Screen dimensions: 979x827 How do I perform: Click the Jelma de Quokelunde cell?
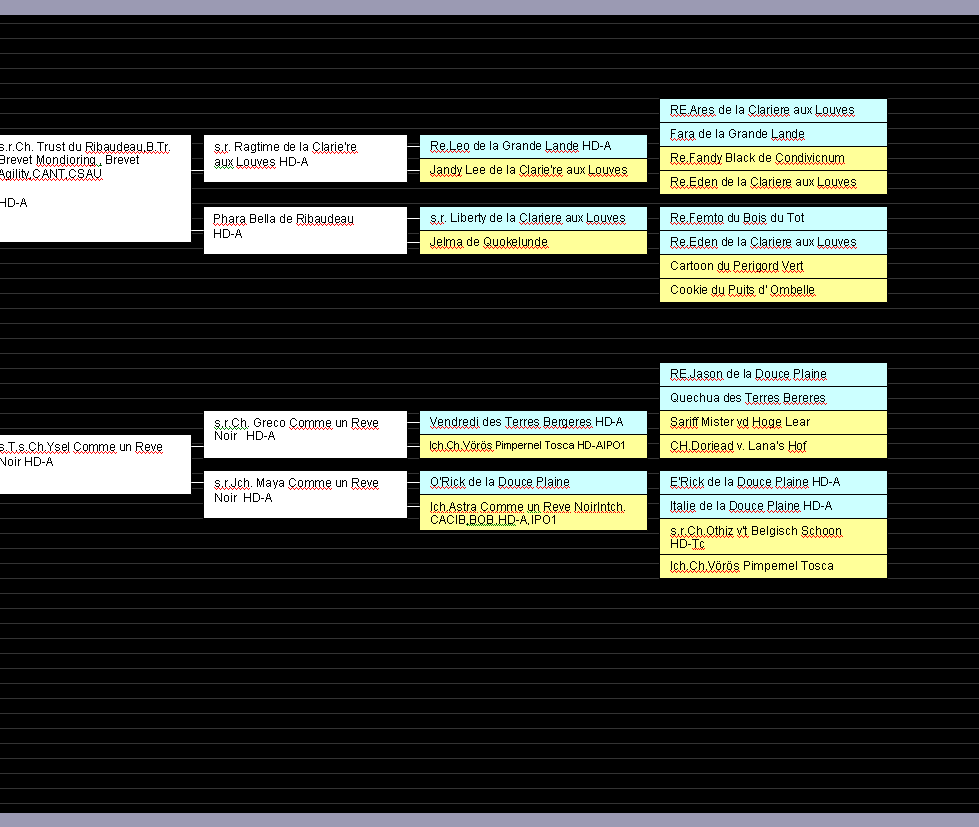pyautogui.click(x=533, y=242)
